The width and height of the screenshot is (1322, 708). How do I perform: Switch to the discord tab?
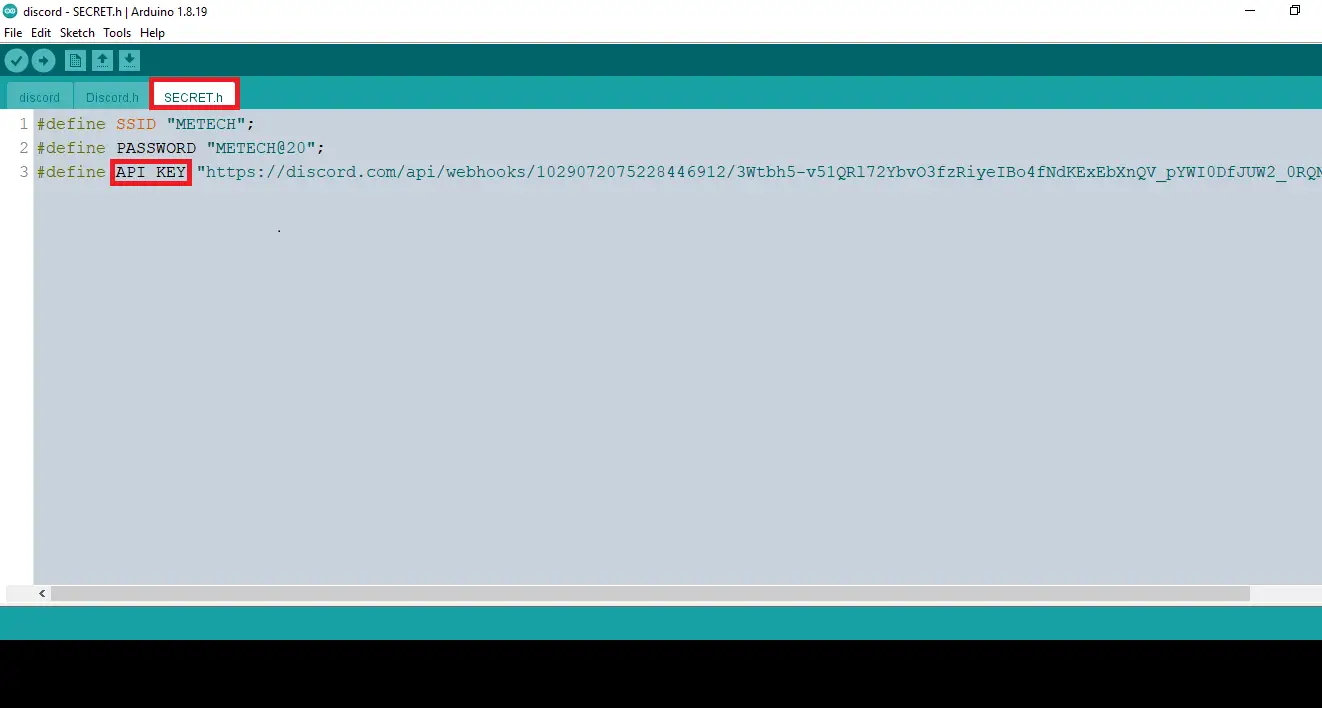pyautogui.click(x=40, y=97)
